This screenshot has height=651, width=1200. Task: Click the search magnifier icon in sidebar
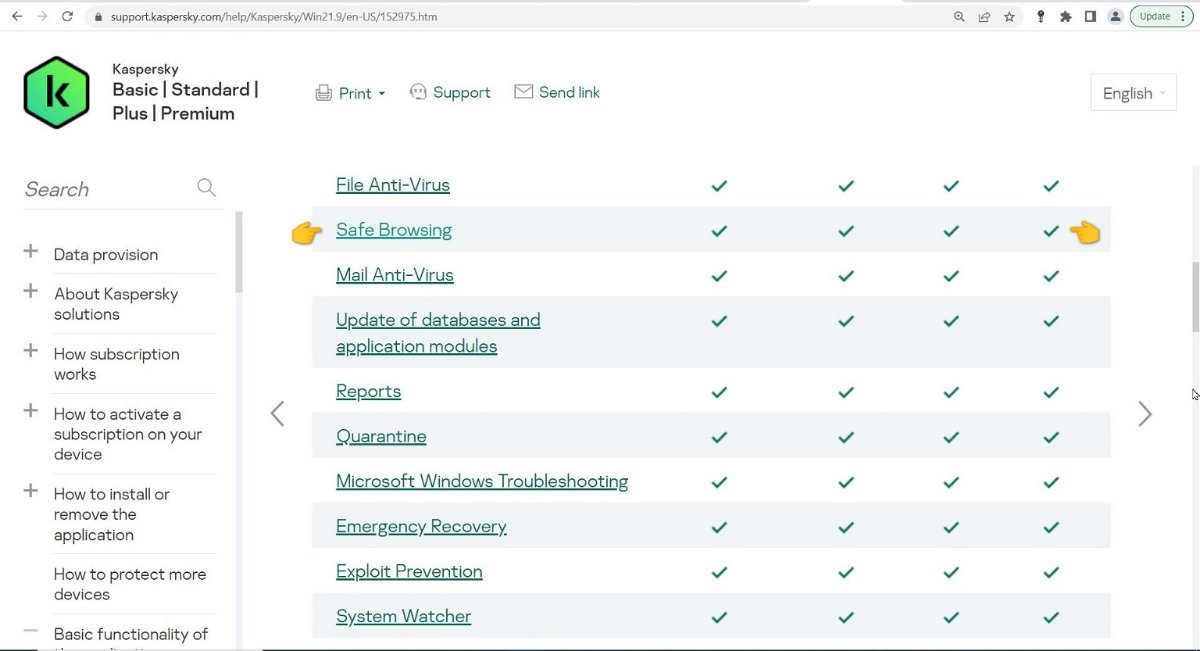206,187
